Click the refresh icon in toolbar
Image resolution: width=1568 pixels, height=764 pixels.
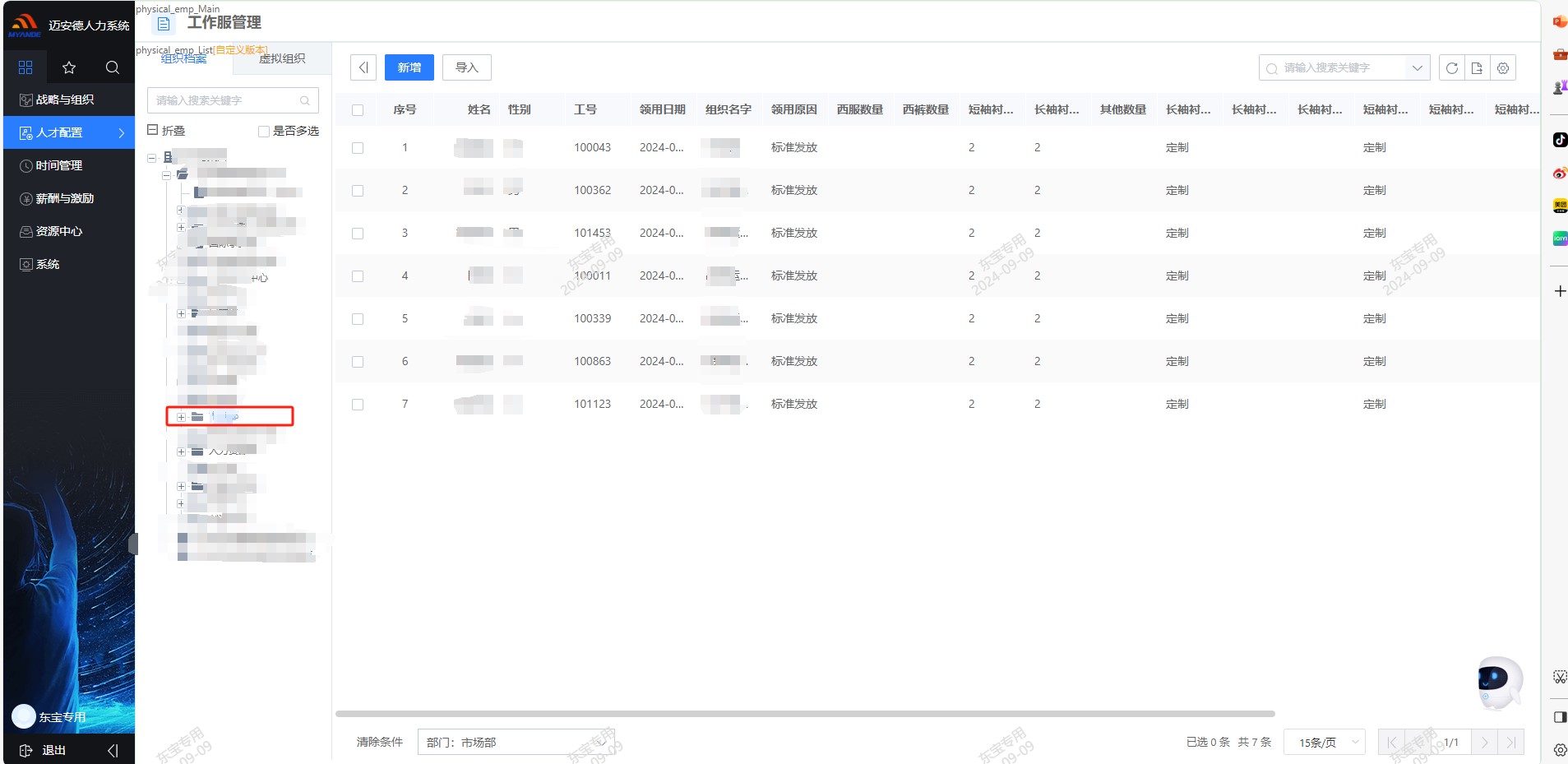point(1451,68)
